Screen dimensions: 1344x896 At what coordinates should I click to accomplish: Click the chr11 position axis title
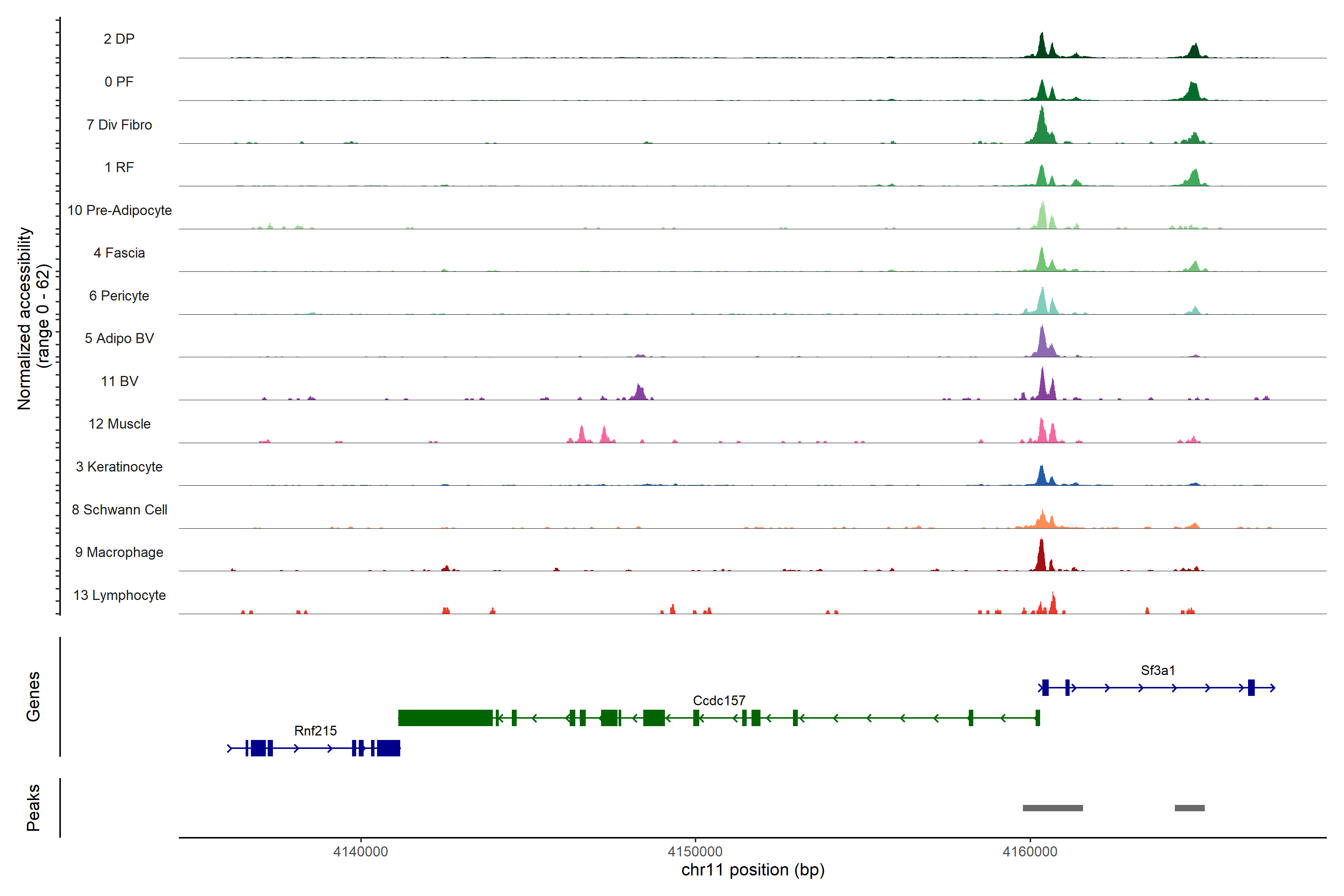[753, 870]
